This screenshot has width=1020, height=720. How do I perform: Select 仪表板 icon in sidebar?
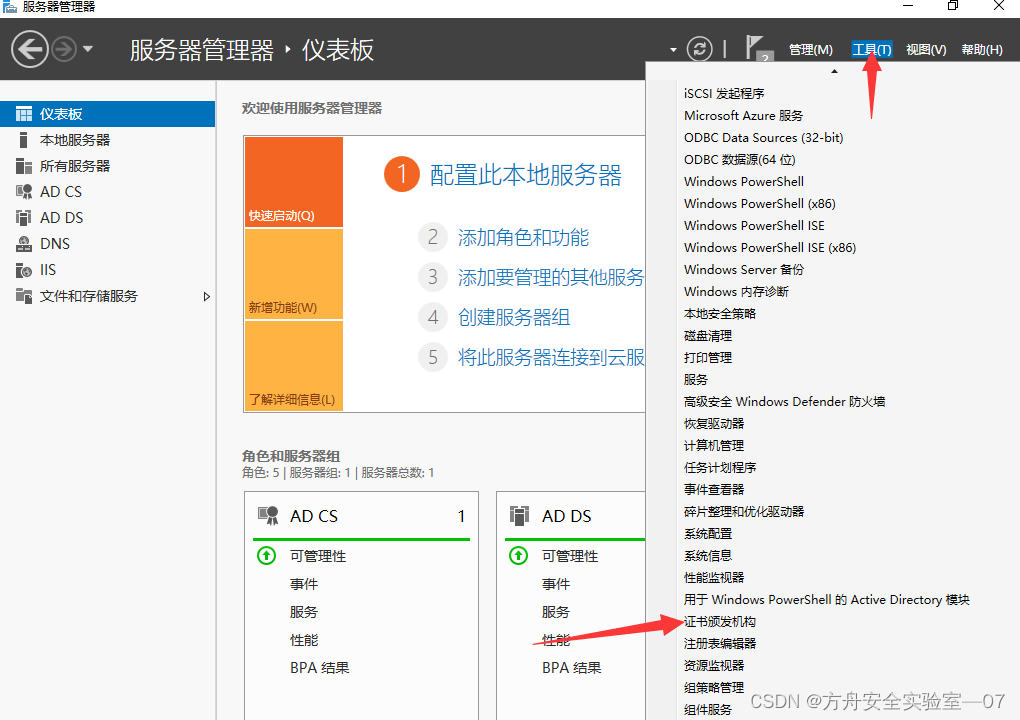[24, 114]
